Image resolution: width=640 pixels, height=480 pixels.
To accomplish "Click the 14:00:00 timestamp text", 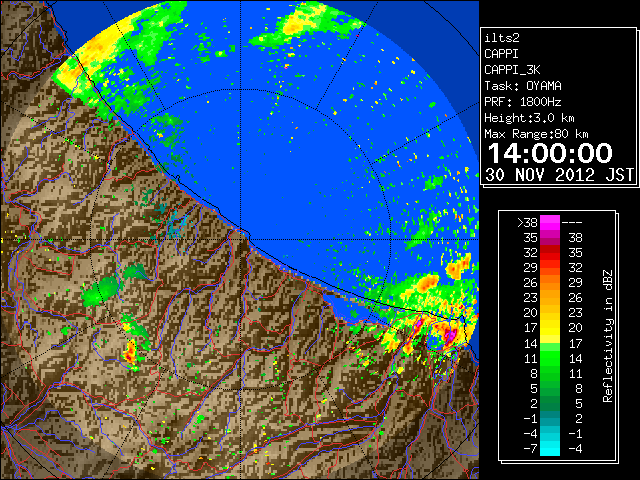I will (550, 153).
